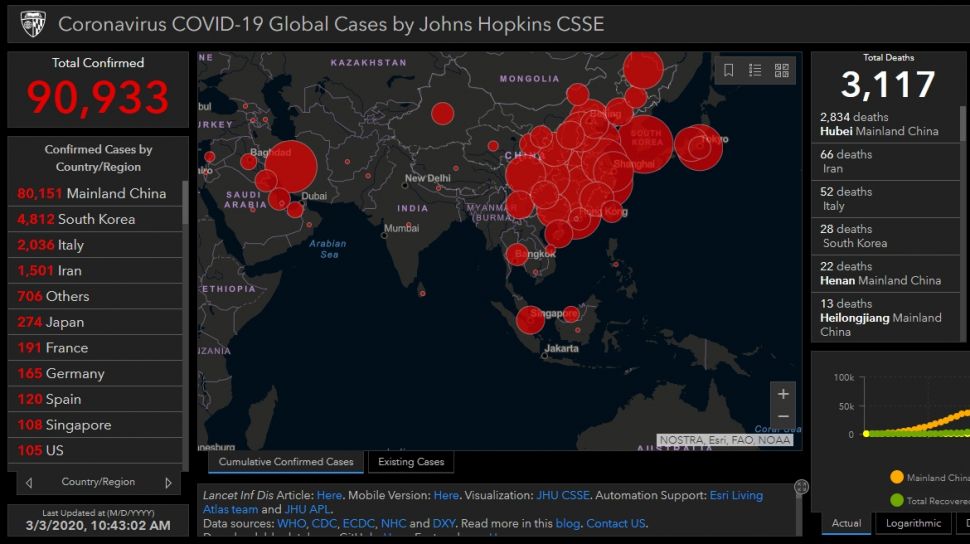This screenshot has width=970, height=544.
Task: Show the Actual chart tab
Action: (x=846, y=523)
